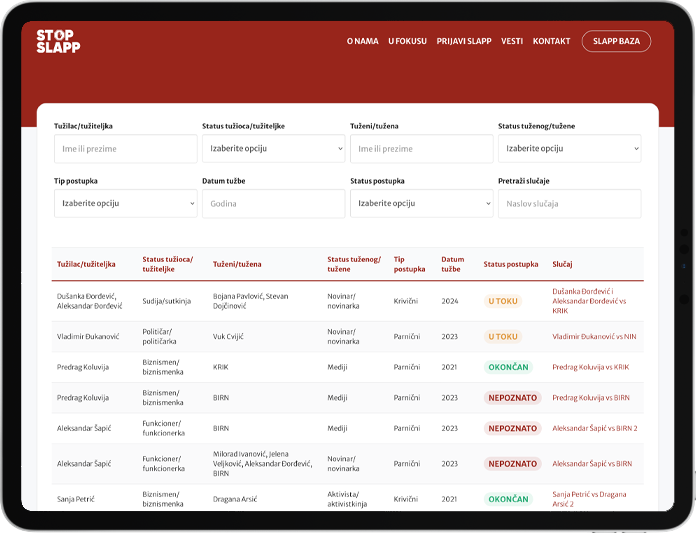Expand the Status tužioca/tužiteljke dropdown

[273, 149]
